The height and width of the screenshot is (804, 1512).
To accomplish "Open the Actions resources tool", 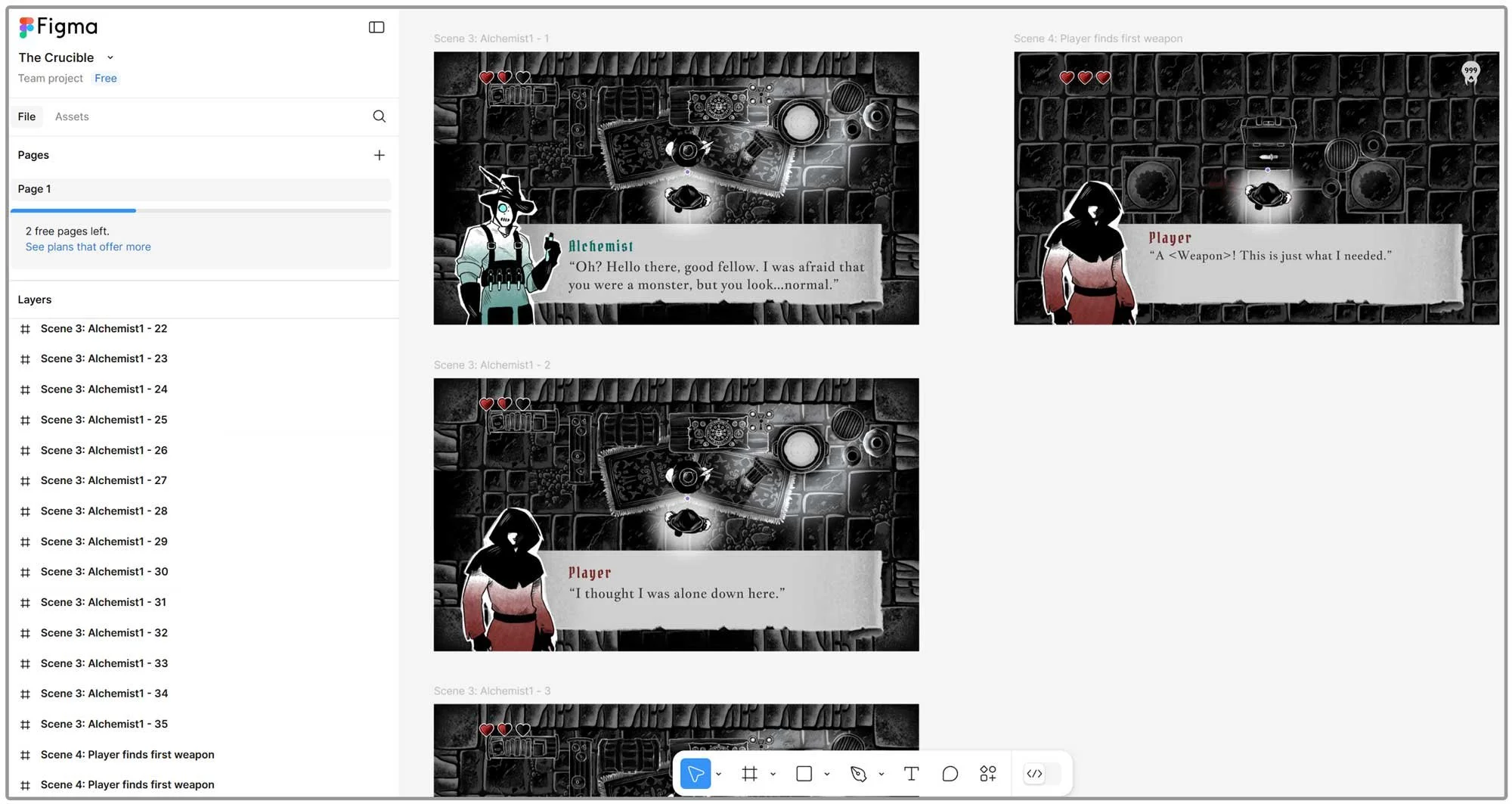I will click(988, 773).
